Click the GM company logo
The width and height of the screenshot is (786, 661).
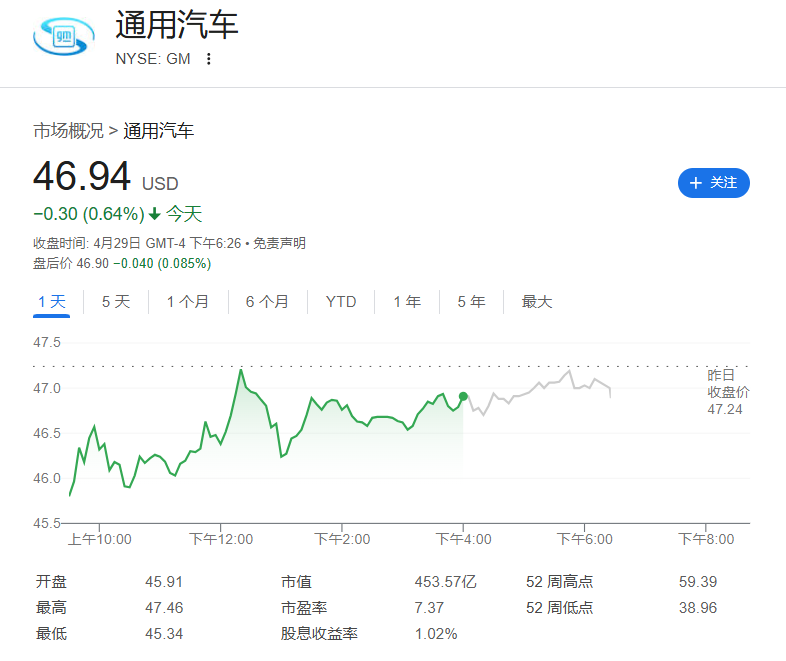[64, 37]
